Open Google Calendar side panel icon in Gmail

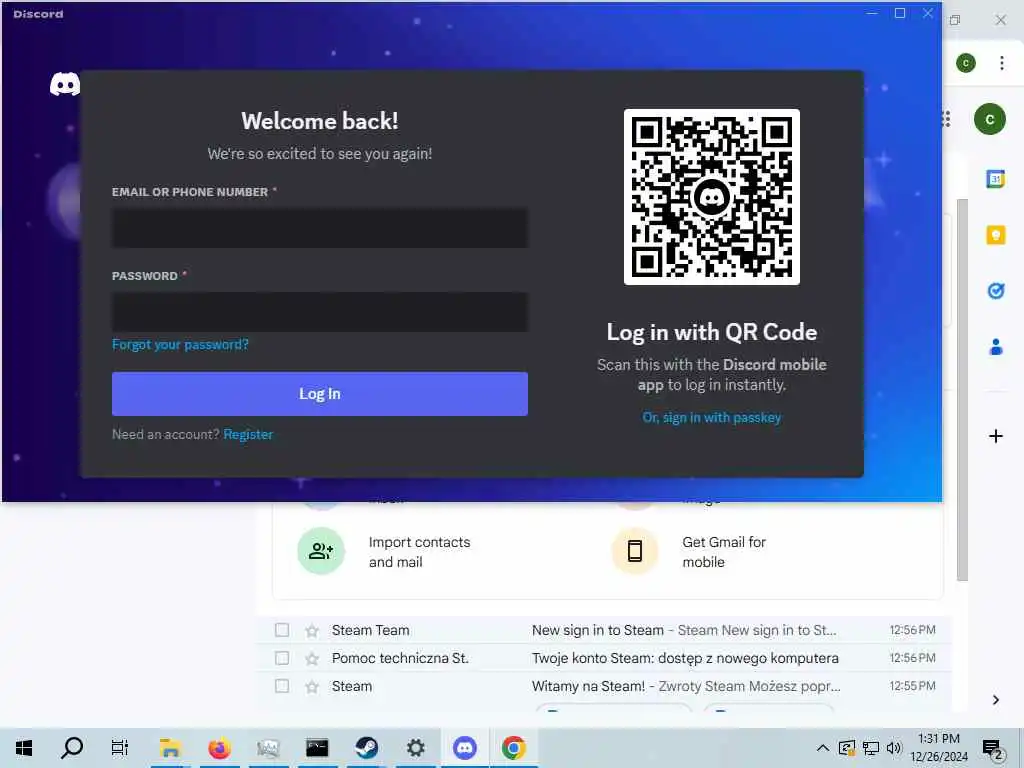click(x=995, y=178)
